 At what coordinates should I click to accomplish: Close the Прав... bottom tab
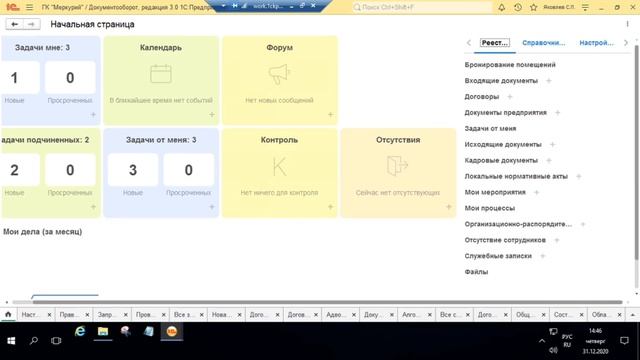[87, 315]
